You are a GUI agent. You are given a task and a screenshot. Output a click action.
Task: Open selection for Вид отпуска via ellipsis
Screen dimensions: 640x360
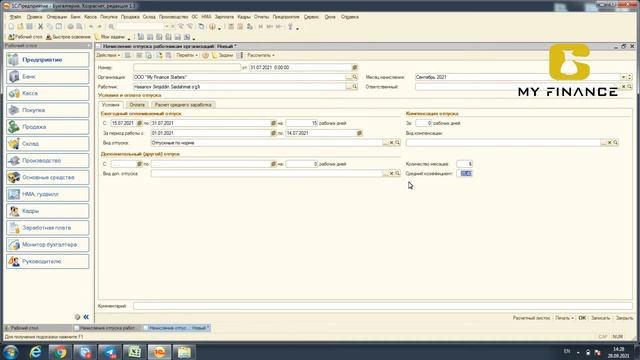[385, 143]
